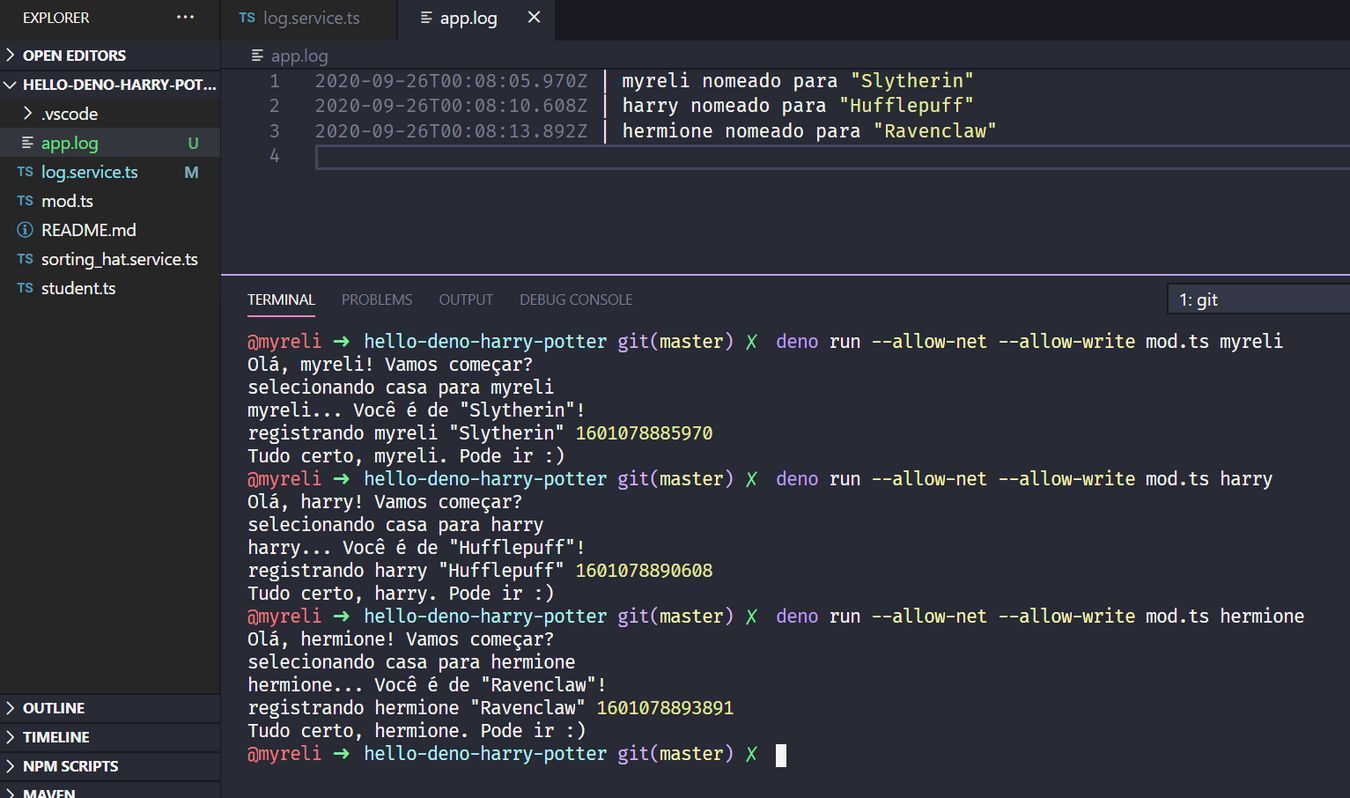Click the file icon beside app.log in Explorer
1350x798 pixels.
click(27, 143)
